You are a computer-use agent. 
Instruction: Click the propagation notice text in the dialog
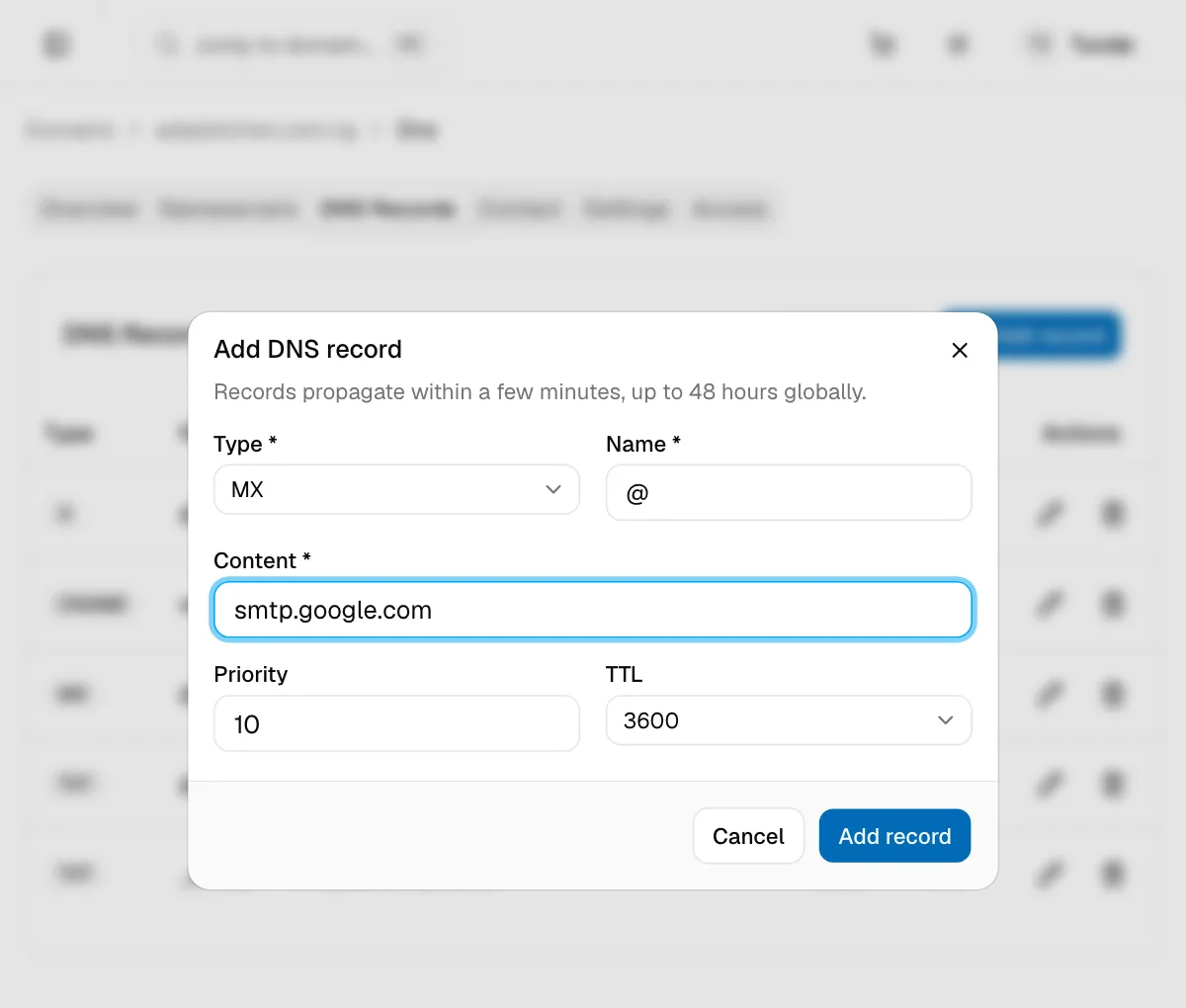(x=540, y=391)
